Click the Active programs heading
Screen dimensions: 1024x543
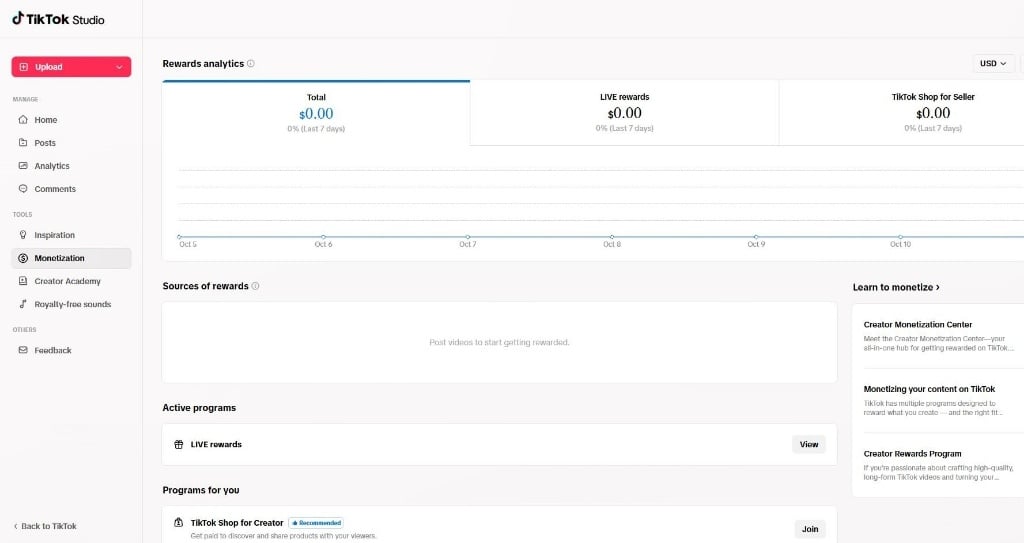click(199, 408)
